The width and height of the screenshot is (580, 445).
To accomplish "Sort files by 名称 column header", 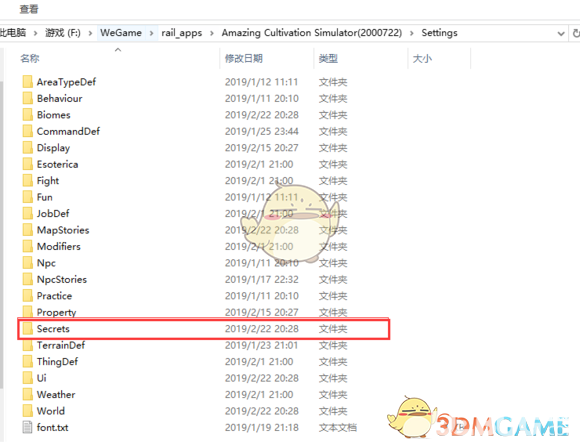I will coord(30,58).
